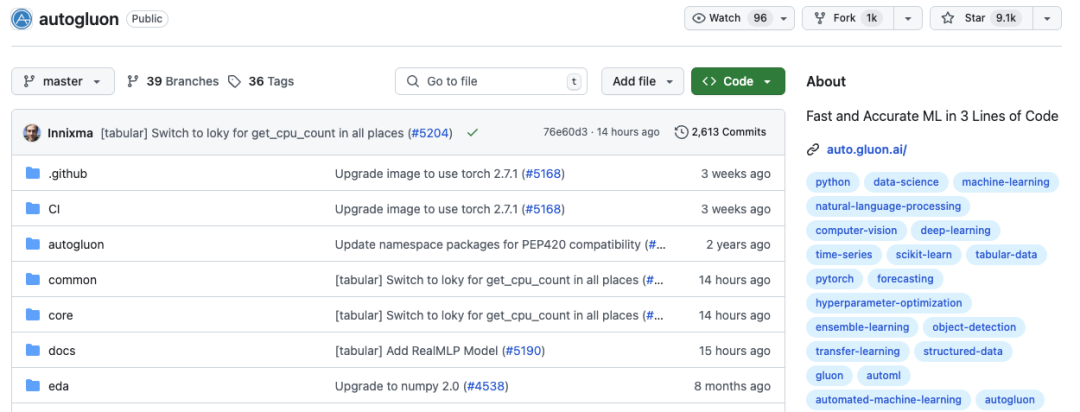Click the Innixma commit author avatar
Viewport: 1080px width, 412px height.
click(x=32, y=132)
